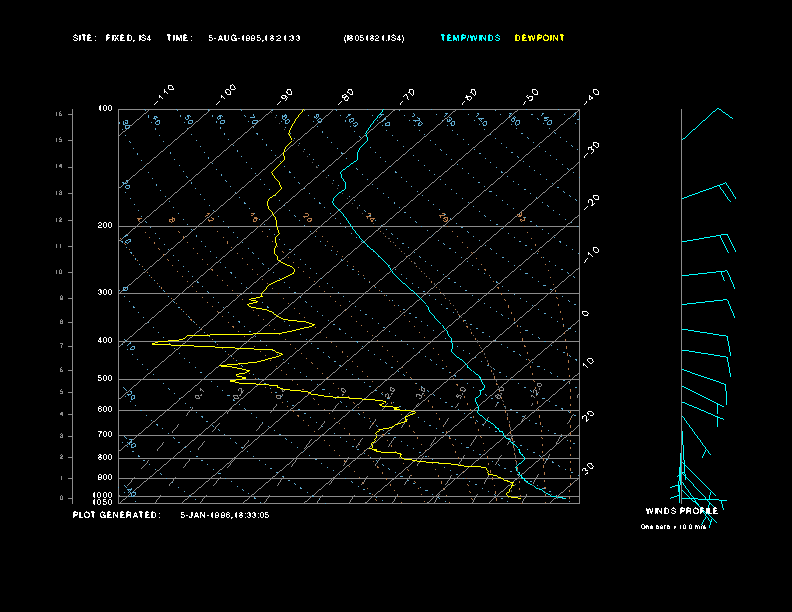Click the 500 pressure level label
Screen dimensions: 792x612
[x=105, y=378]
